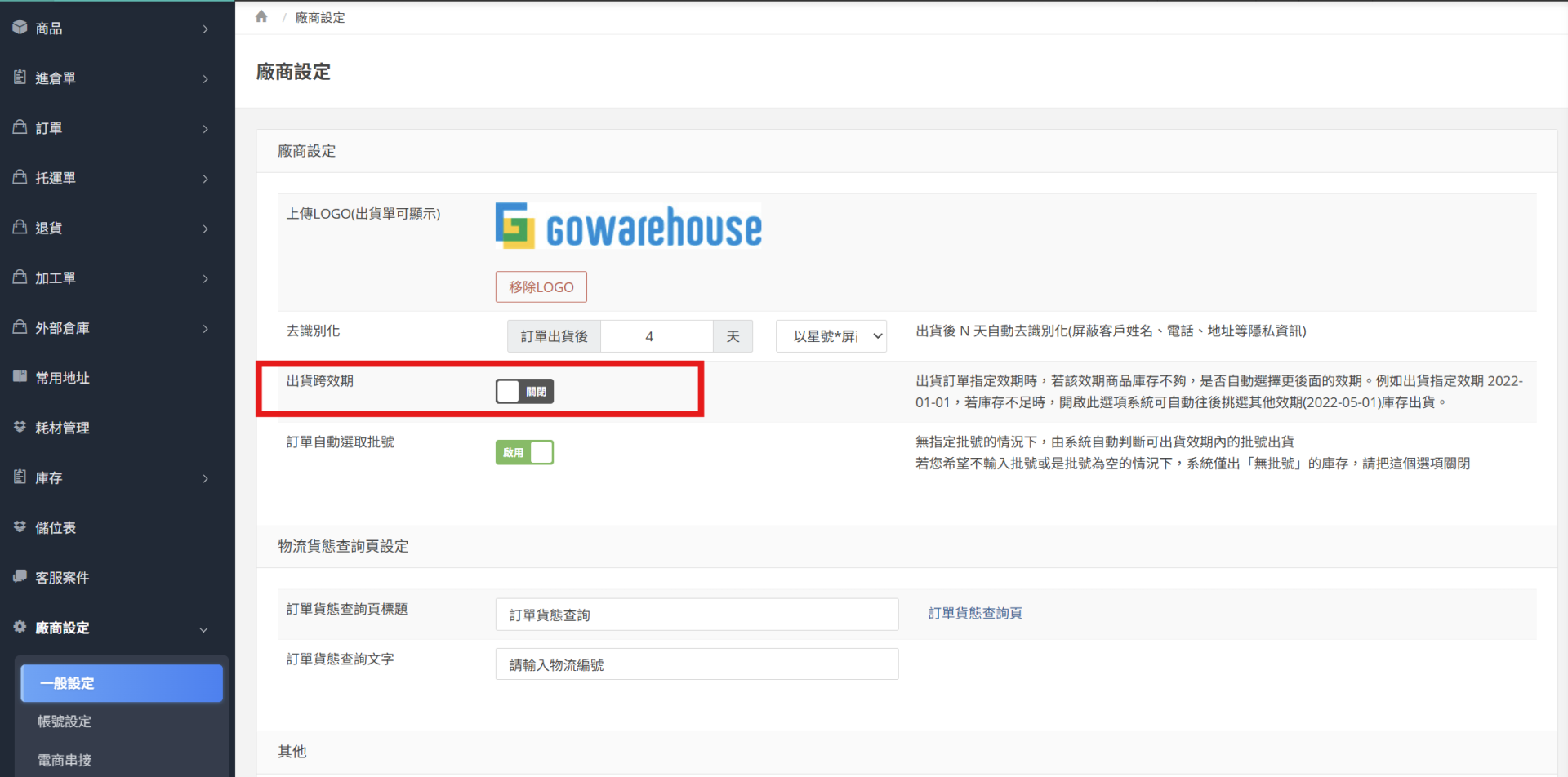The width and height of the screenshot is (1568, 777).
Task: Click the 客服案件 chat icon
Action: [x=20, y=577]
